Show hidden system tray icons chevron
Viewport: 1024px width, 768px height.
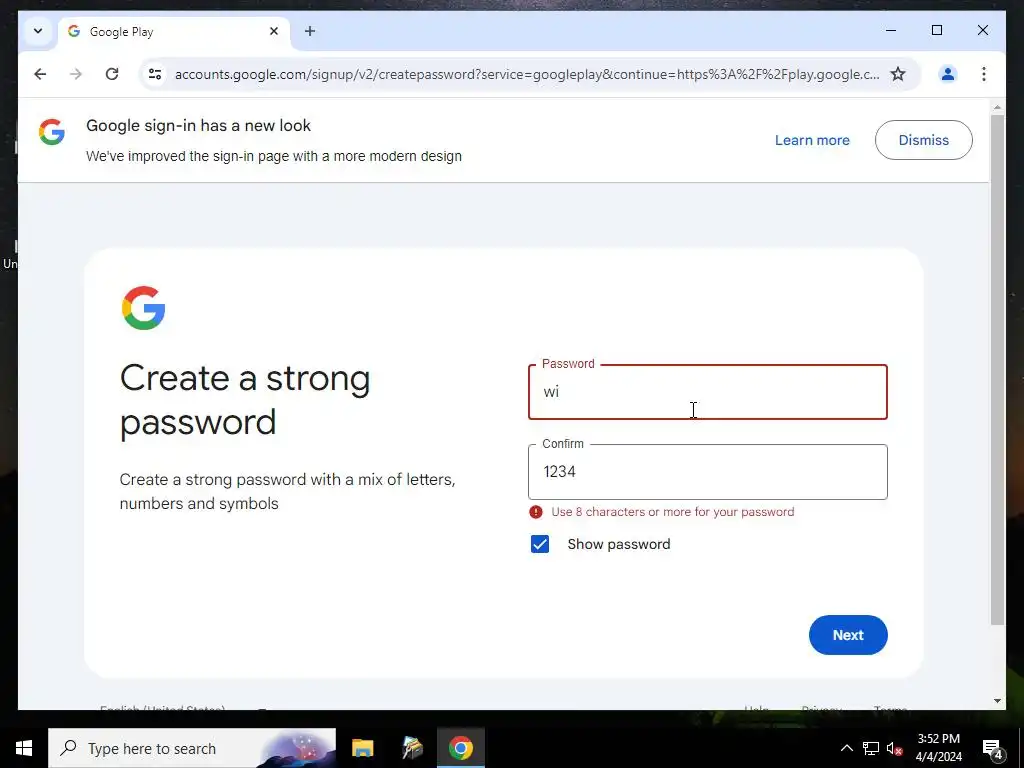coord(846,748)
